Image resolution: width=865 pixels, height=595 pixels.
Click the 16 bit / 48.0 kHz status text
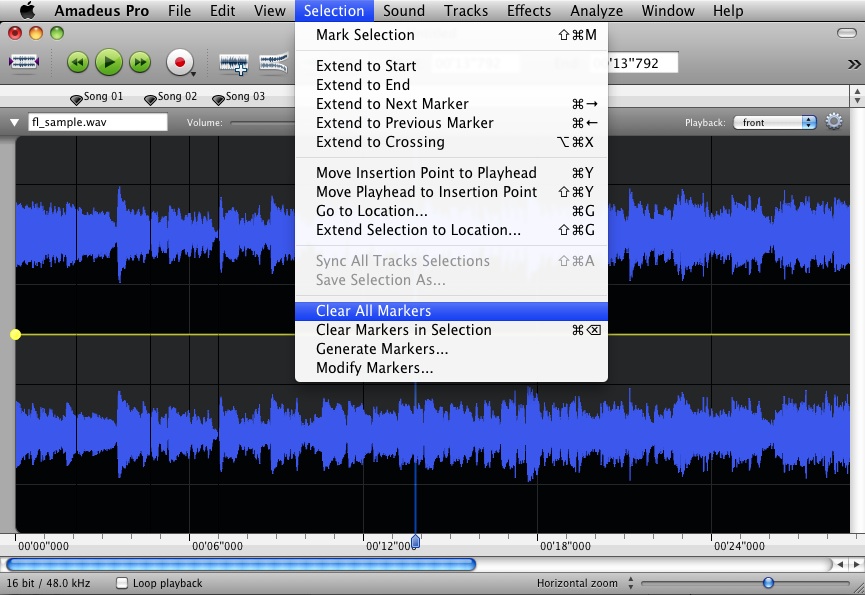49,583
